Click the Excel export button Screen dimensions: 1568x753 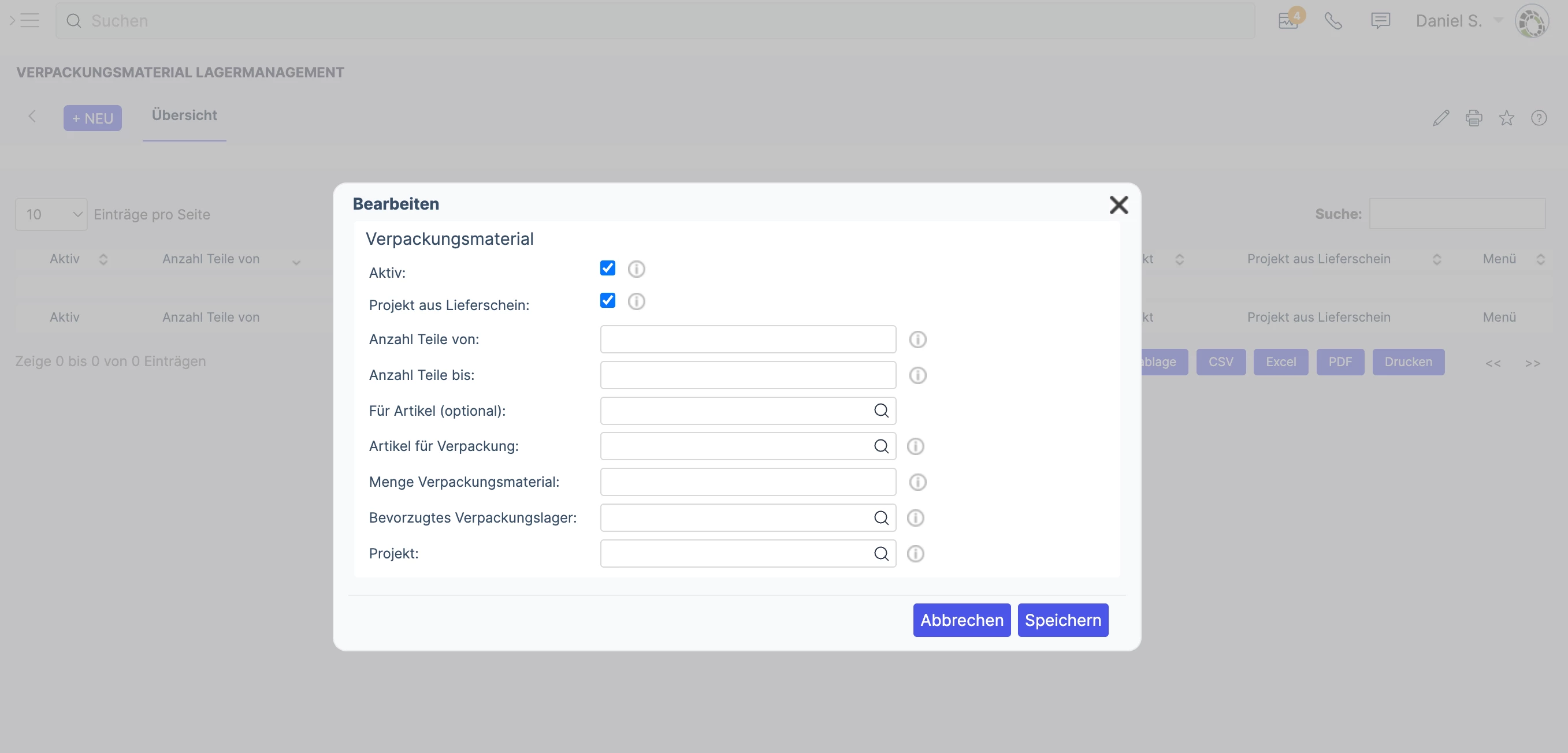click(x=1281, y=362)
